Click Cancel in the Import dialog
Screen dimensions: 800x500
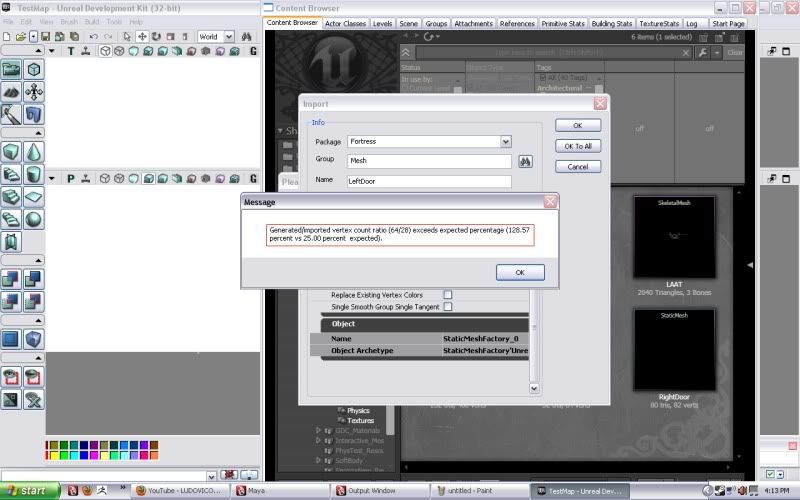pyautogui.click(x=578, y=167)
